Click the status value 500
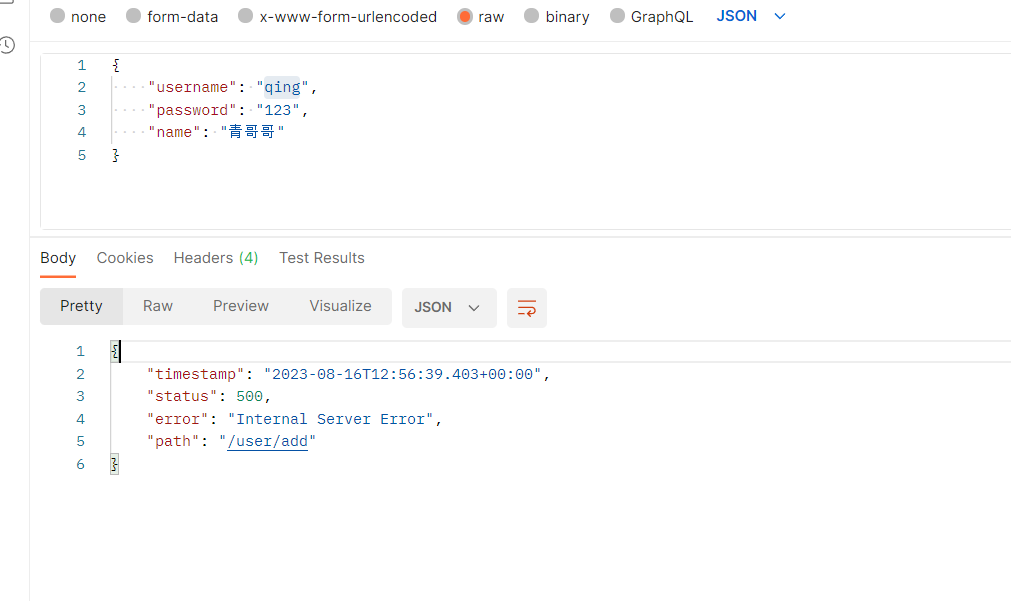1011x601 pixels. (250, 397)
